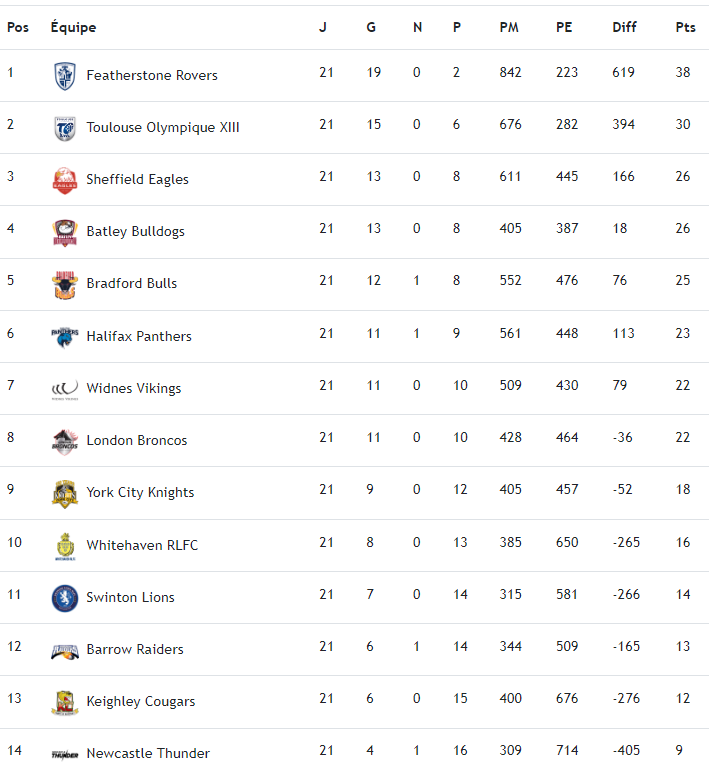Click the Featherstone Rovers team logo
709x769 pixels.
[64, 76]
